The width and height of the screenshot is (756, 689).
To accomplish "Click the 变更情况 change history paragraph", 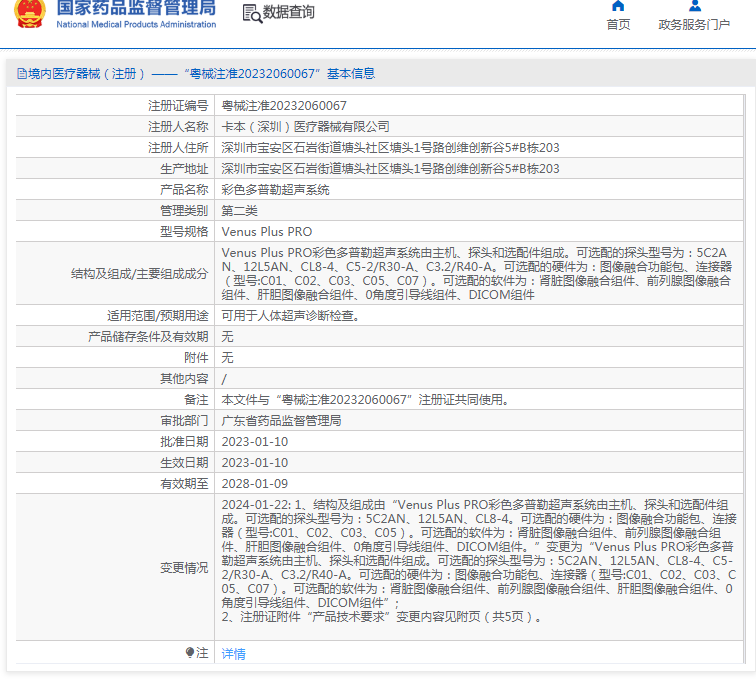I will tap(479, 561).
